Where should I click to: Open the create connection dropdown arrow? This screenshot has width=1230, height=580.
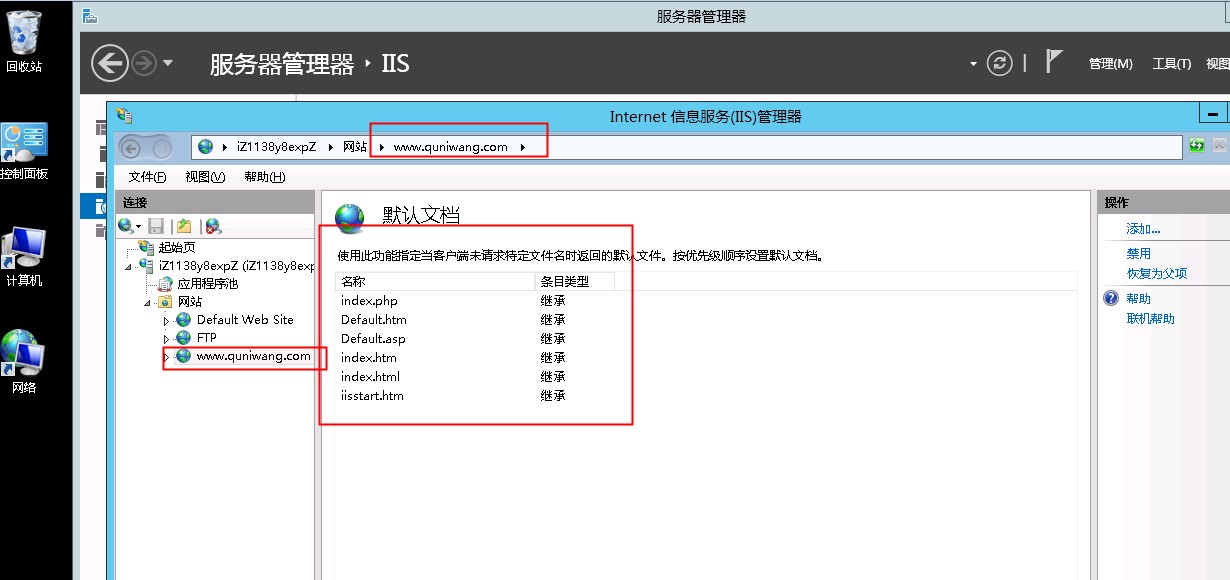point(139,227)
